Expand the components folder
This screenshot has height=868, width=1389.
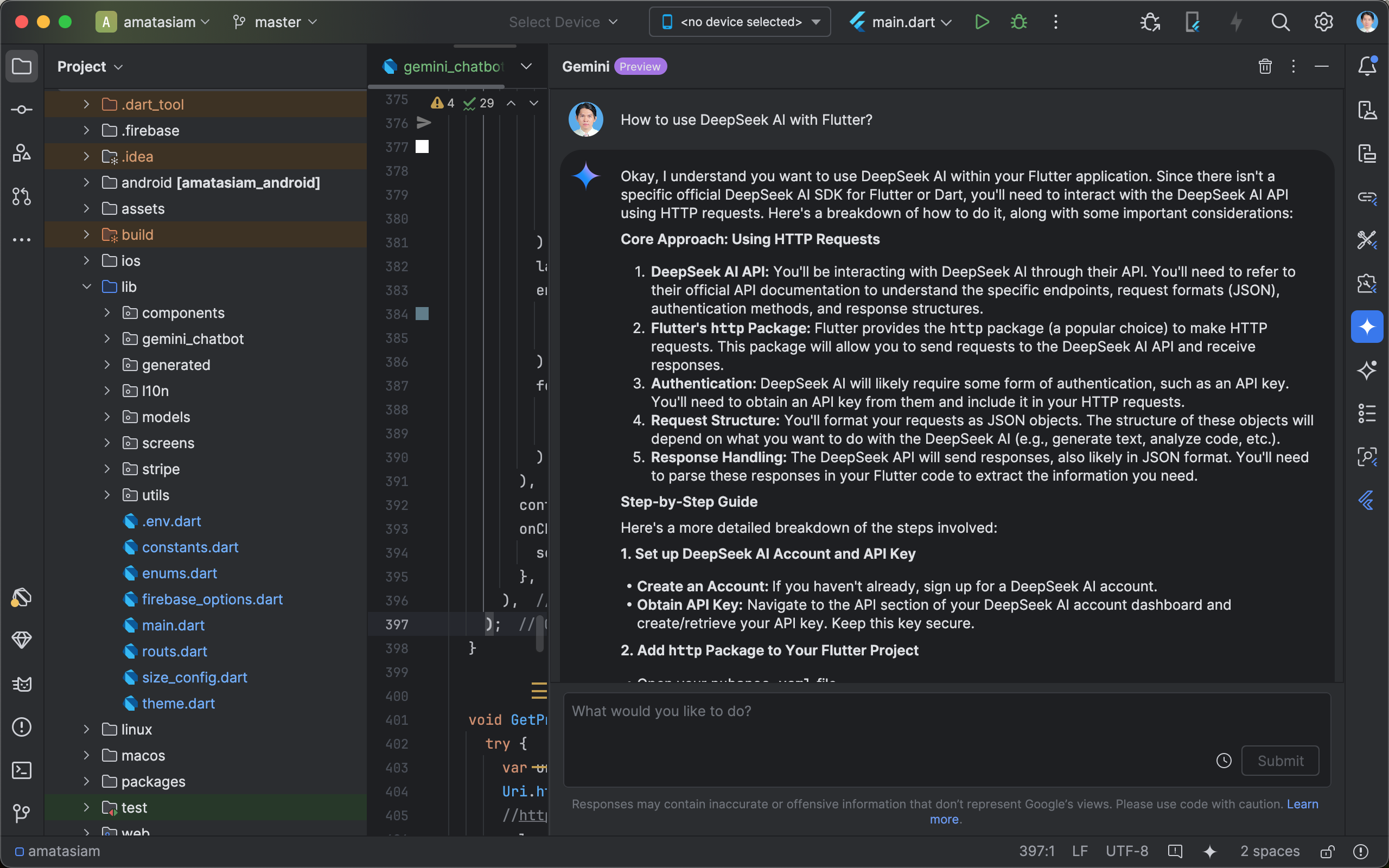click(x=107, y=312)
